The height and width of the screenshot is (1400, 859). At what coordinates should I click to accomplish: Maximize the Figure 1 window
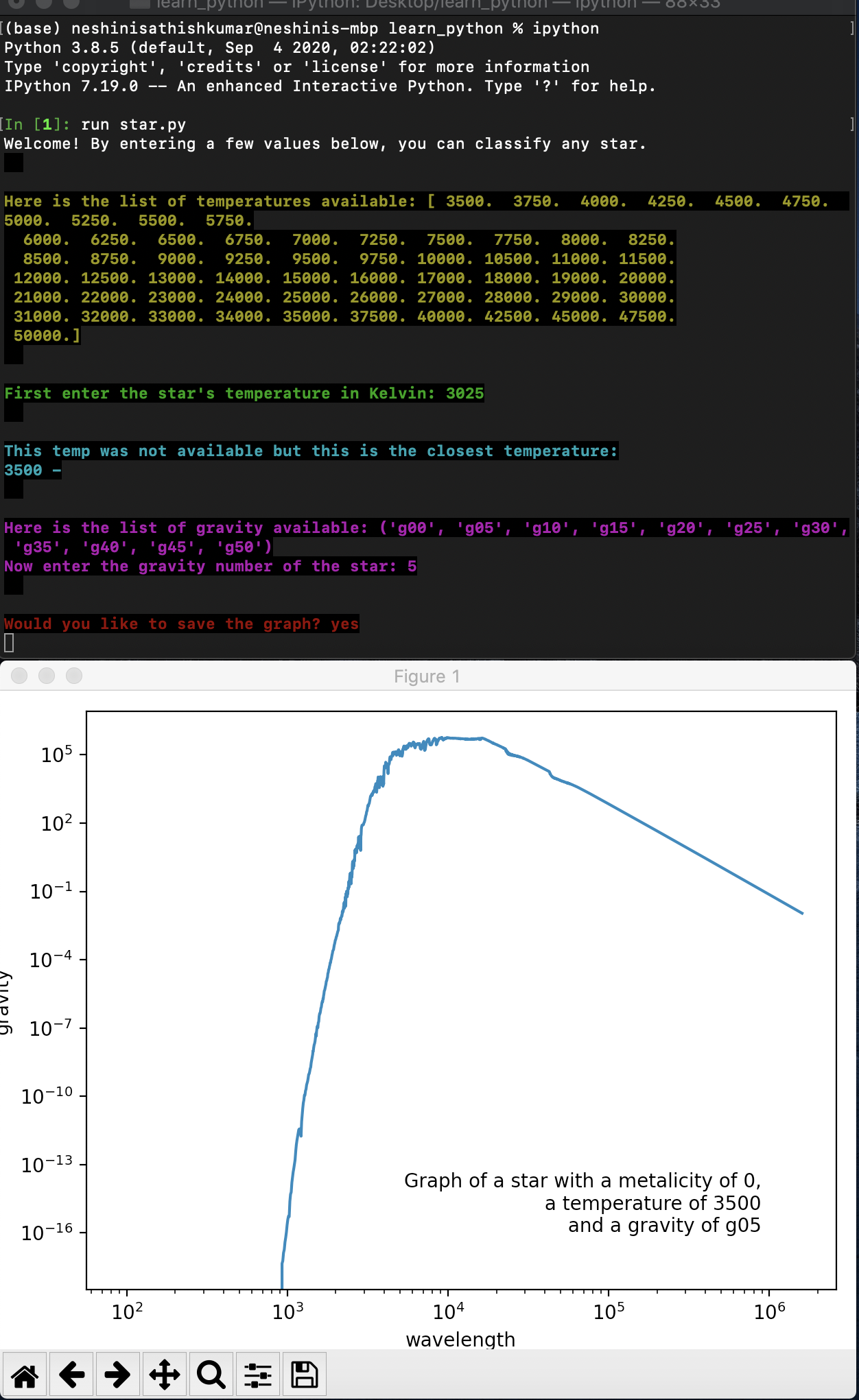click(x=74, y=676)
